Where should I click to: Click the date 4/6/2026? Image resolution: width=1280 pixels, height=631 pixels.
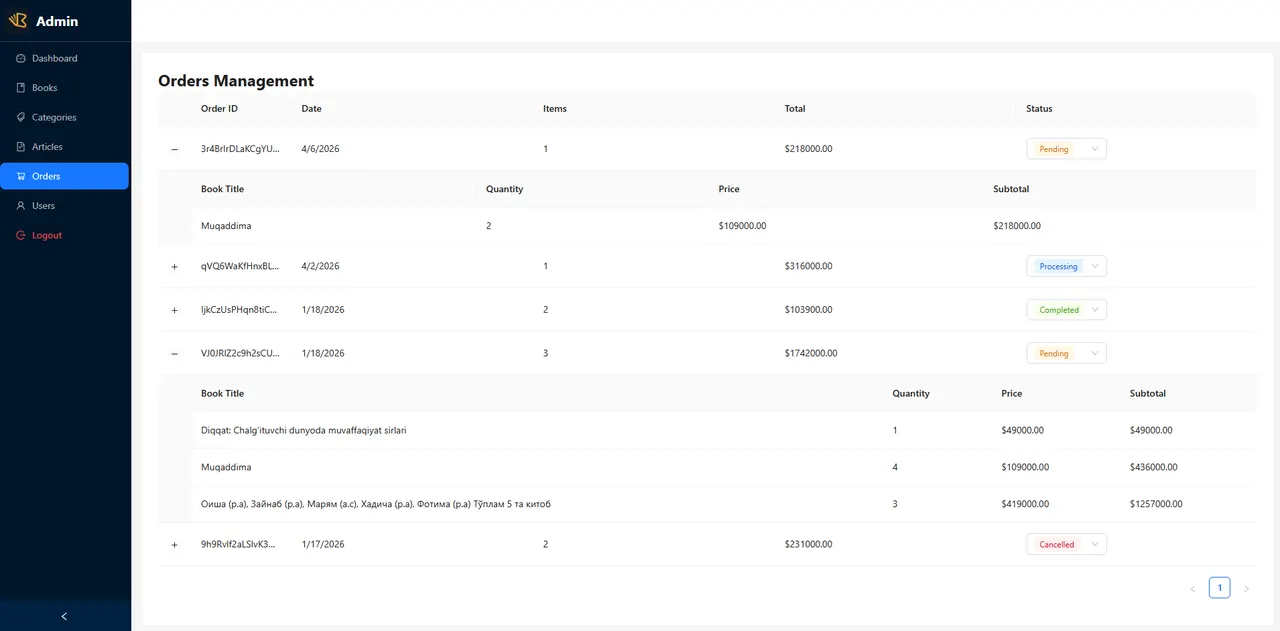click(x=321, y=149)
